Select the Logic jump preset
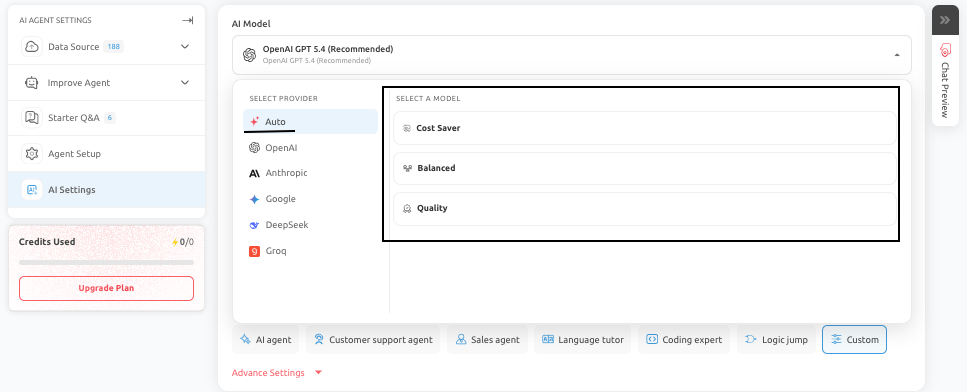The width and height of the screenshot is (967, 392). click(x=776, y=340)
